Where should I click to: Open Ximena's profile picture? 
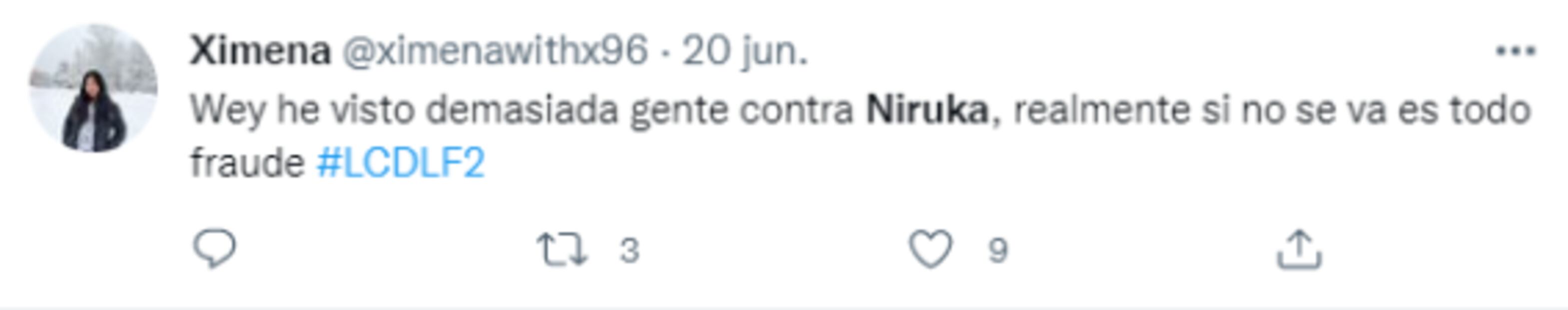coord(93,88)
